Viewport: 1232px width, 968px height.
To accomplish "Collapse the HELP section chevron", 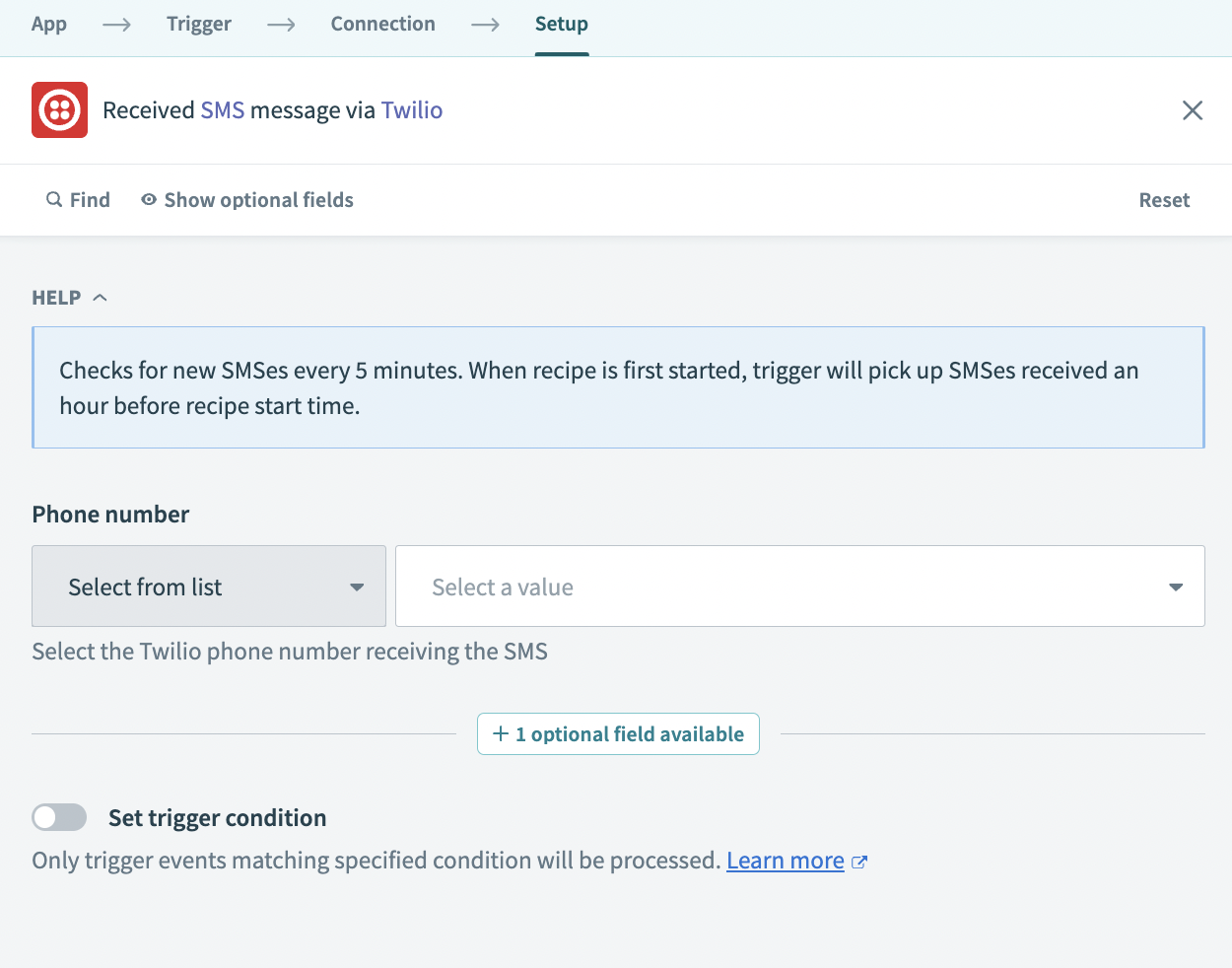I will click(100, 298).
